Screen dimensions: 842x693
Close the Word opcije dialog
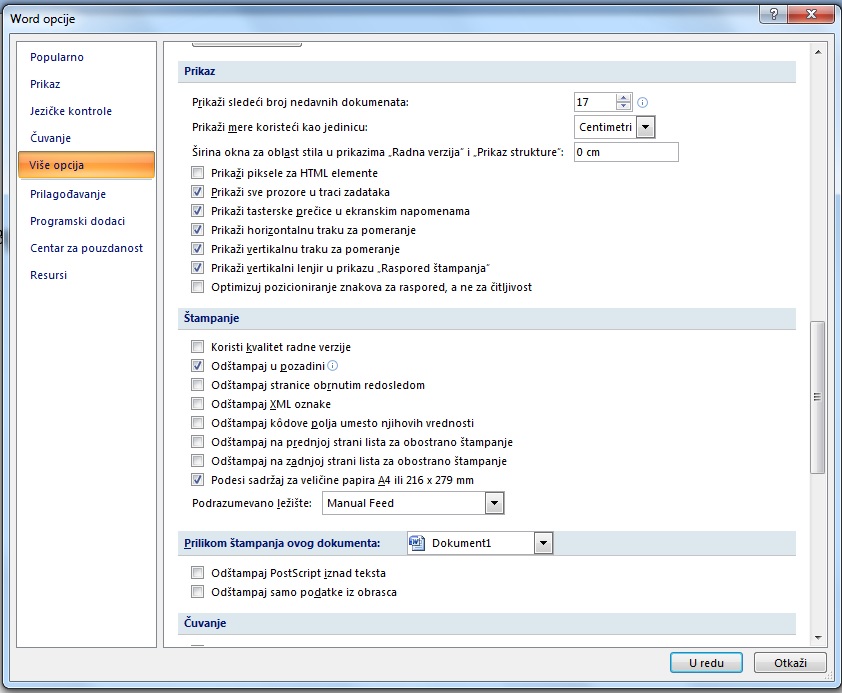(811, 14)
